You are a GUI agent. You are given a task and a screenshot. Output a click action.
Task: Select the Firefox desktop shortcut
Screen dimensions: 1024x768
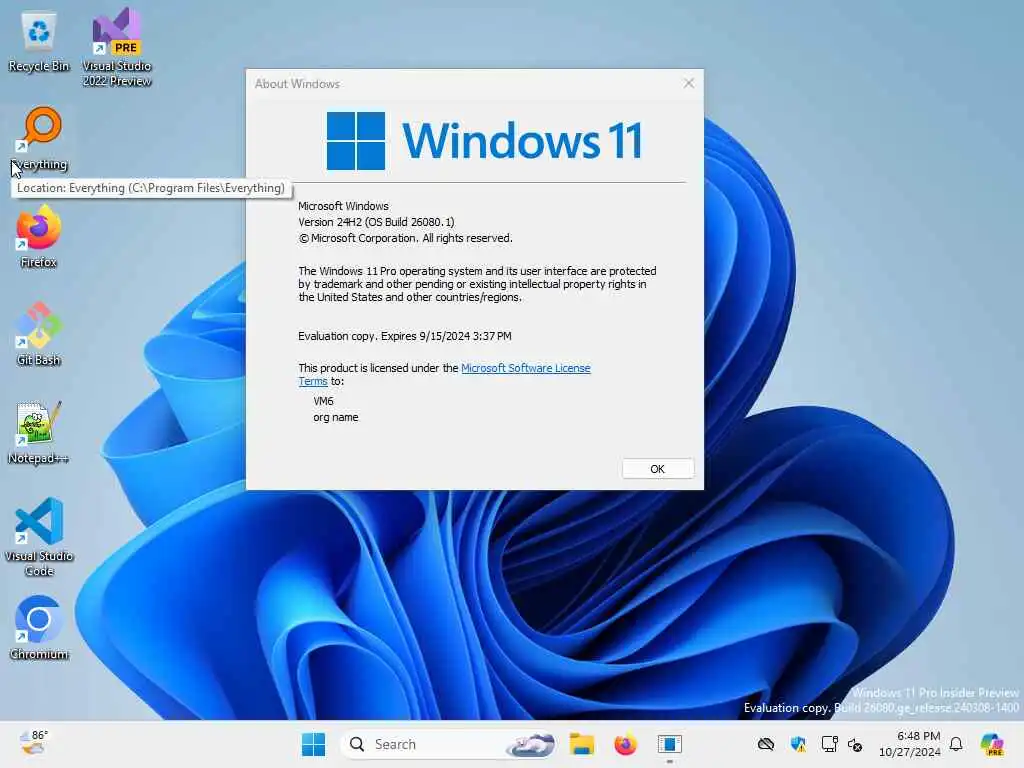click(39, 236)
